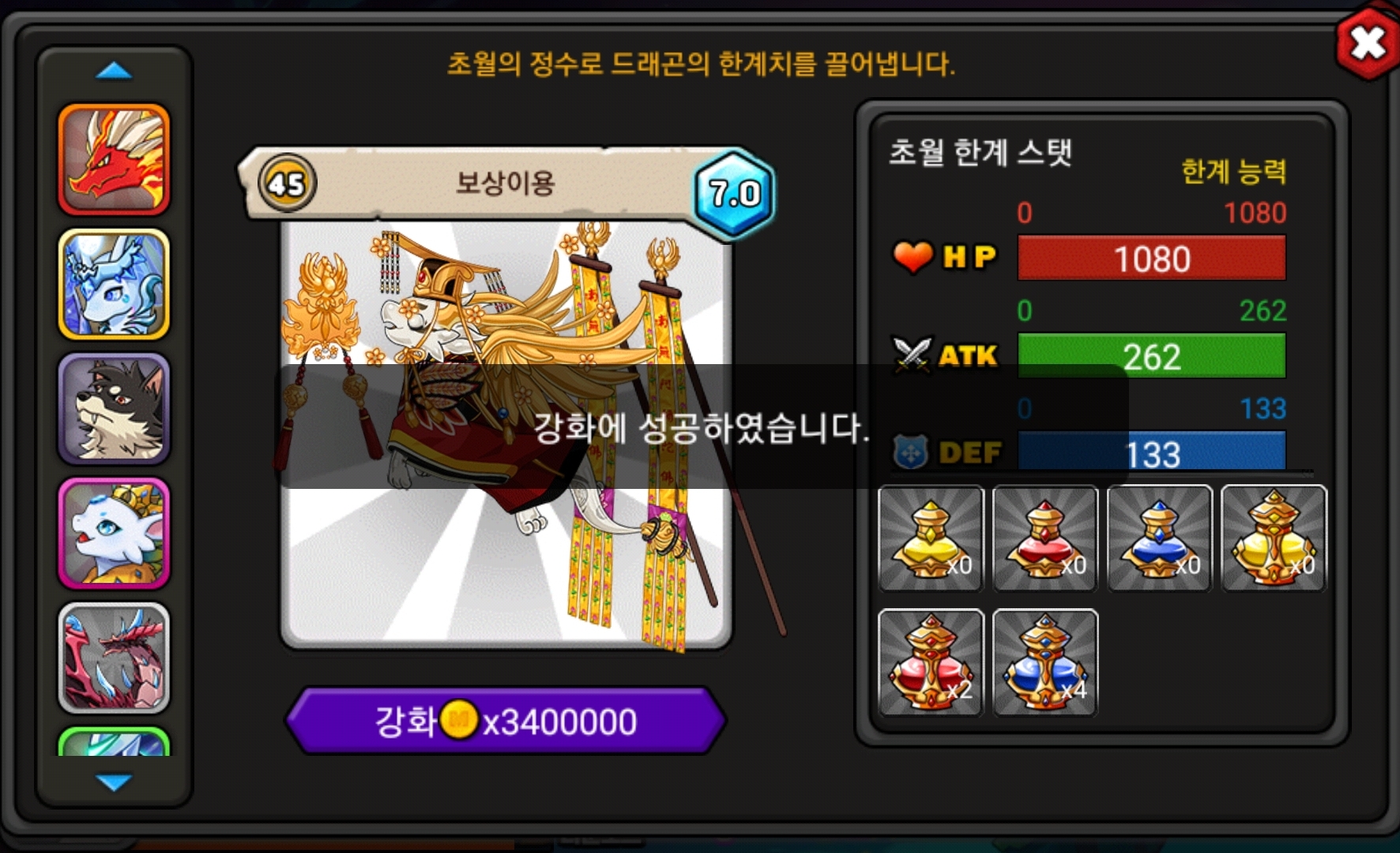Tap the large yellow essence potion x0
1400x853 pixels.
[x=1274, y=539]
